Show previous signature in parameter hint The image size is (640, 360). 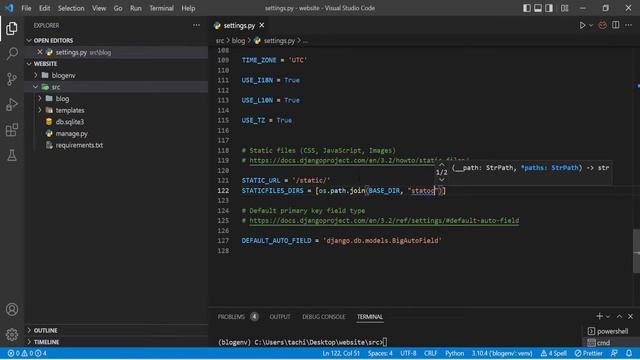click(x=441, y=165)
